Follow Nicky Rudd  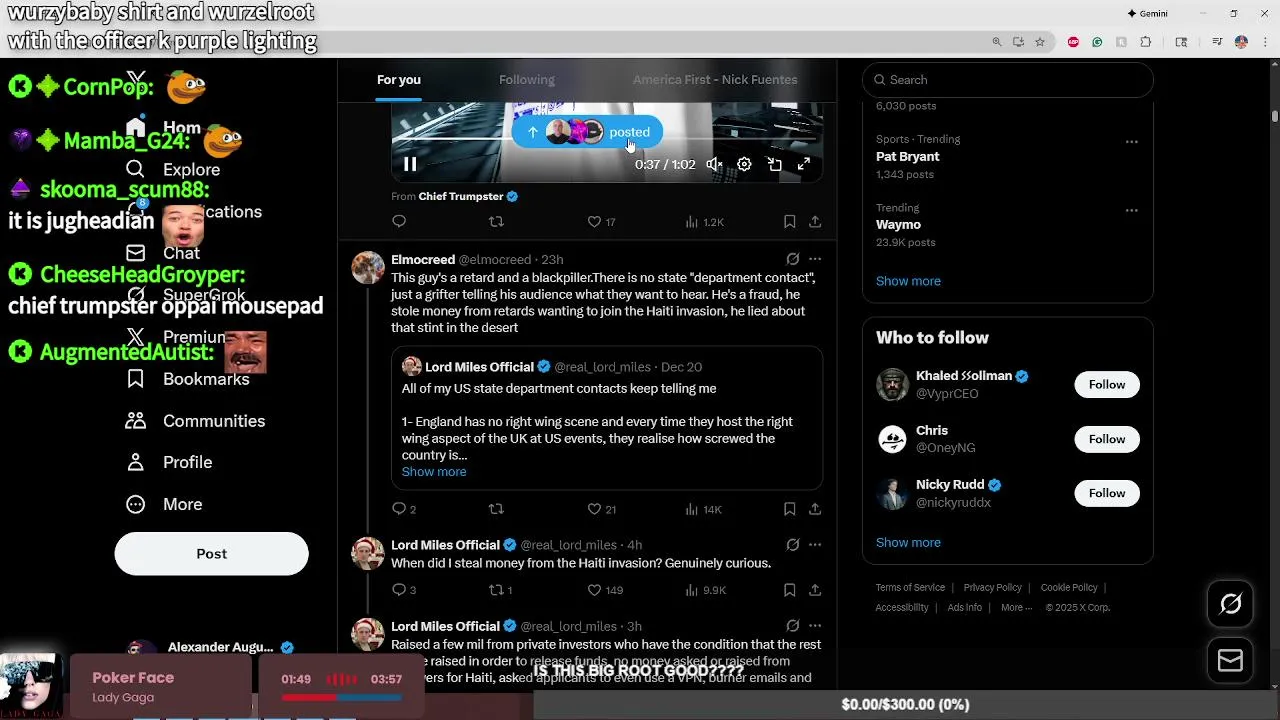1107,493
